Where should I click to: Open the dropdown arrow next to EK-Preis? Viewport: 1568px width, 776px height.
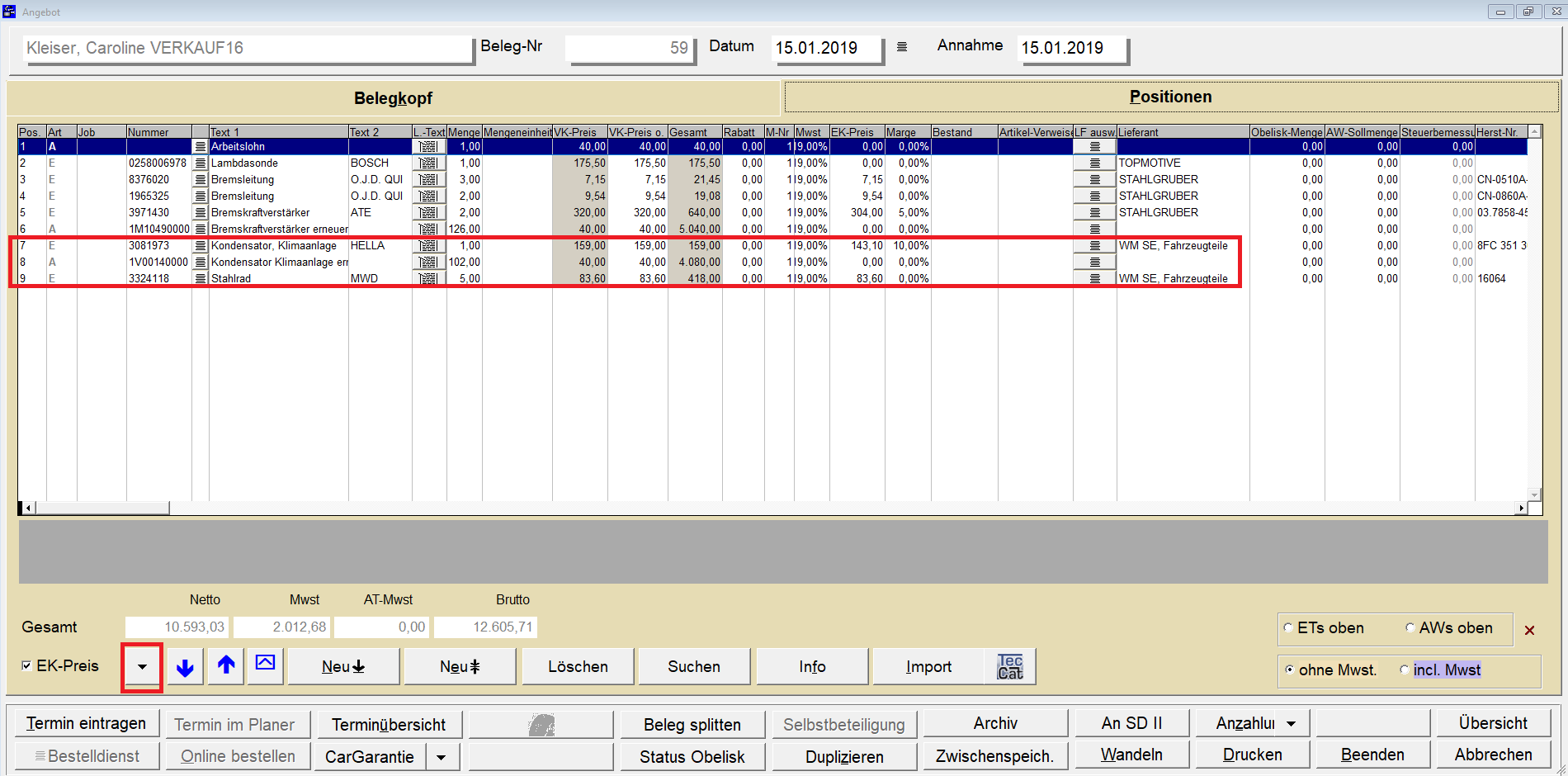pos(142,667)
